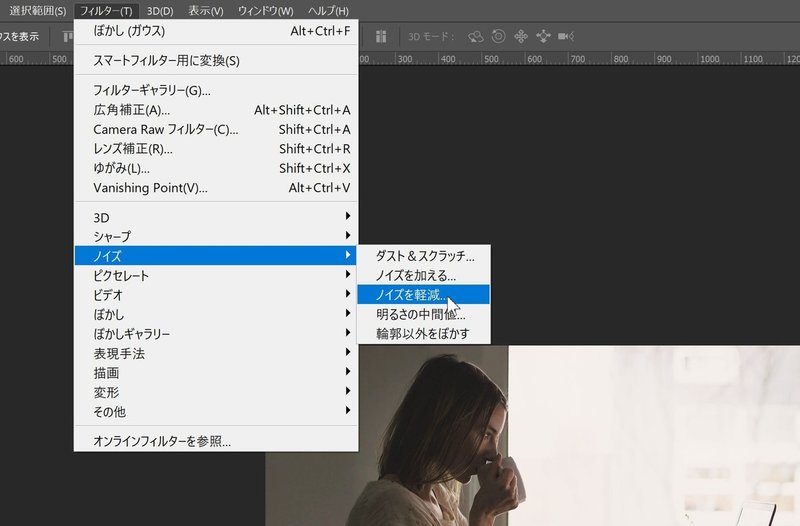Choose ノイズを加える... filter
Image resolution: width=800 pixels, height=526 pixels.
pos(423,275)
